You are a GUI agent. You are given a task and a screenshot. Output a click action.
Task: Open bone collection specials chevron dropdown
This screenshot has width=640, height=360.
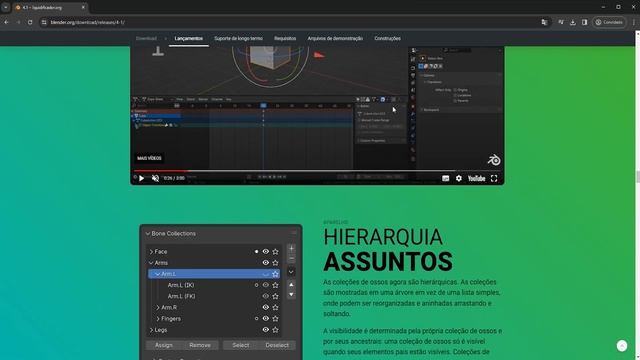291,272
